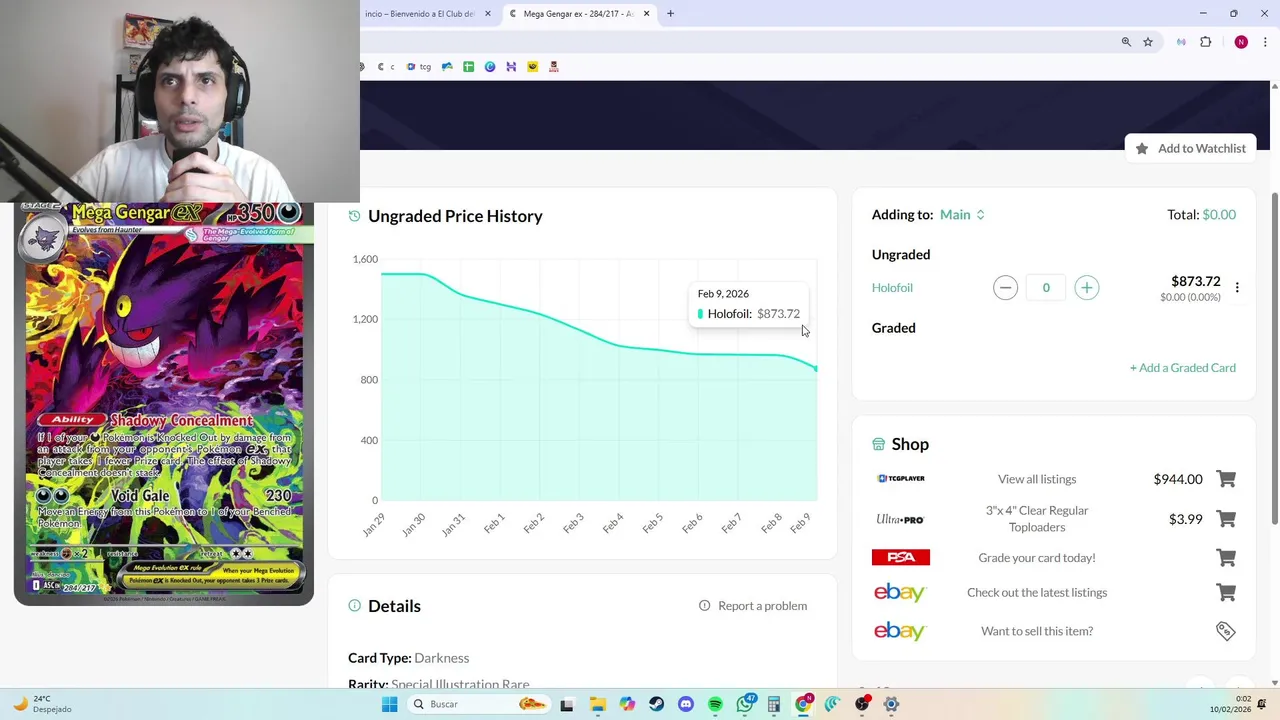The image size is (1280, 720).
Task: Click the Add a Graded Card link
Action: tap(1183, 368)
